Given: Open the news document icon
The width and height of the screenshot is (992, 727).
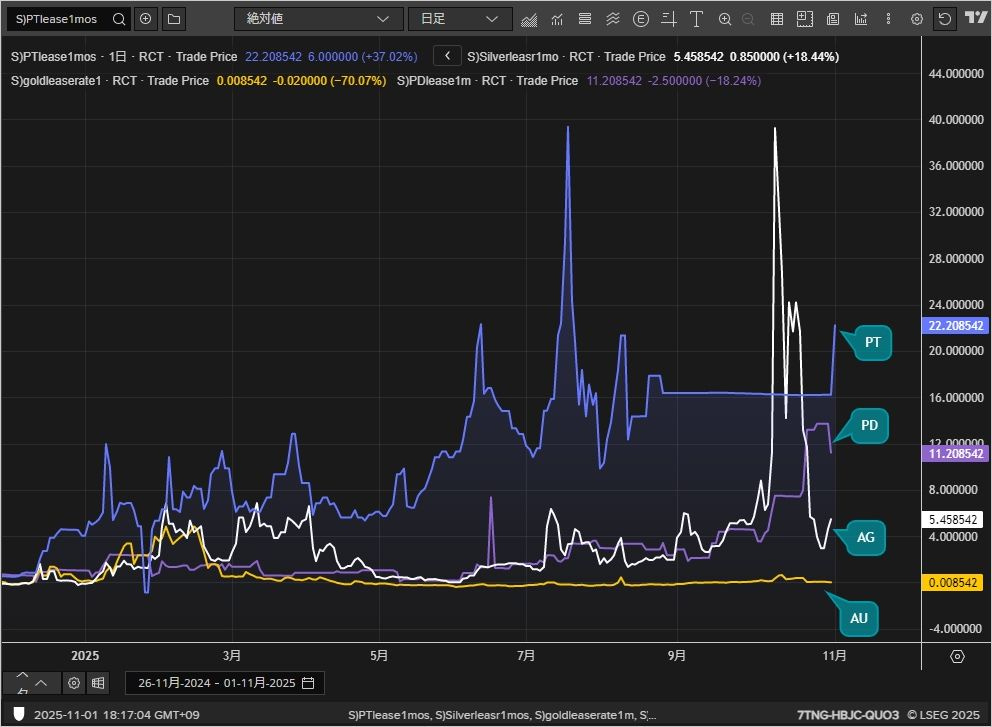Looking at the screenshot, I should pyautogui.click(x=833, y=19).
